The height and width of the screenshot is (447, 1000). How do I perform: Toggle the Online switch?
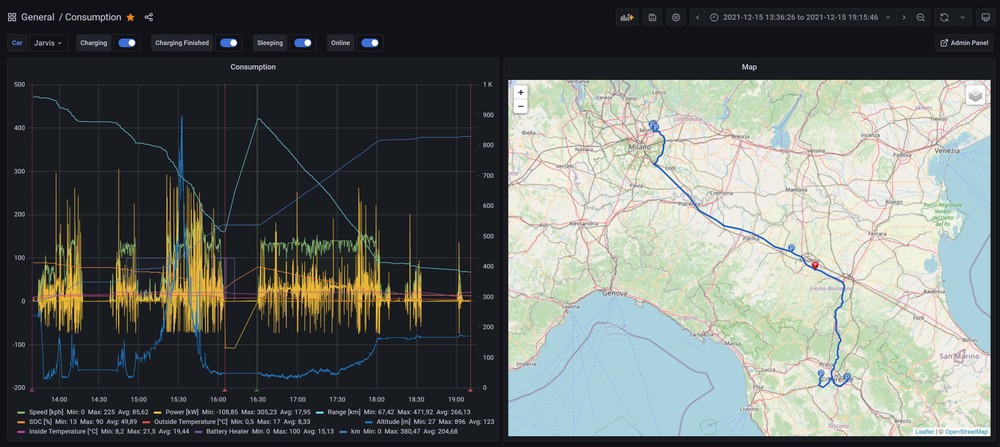pyautogui.click(x=370, y=43)
